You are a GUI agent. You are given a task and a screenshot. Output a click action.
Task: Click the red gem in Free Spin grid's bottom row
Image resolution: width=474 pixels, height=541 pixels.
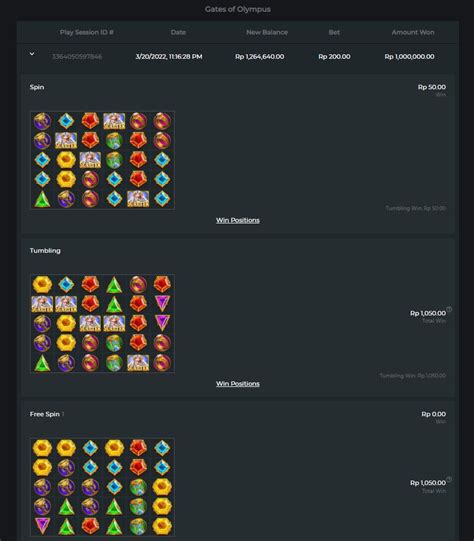(x=90, y=525)
